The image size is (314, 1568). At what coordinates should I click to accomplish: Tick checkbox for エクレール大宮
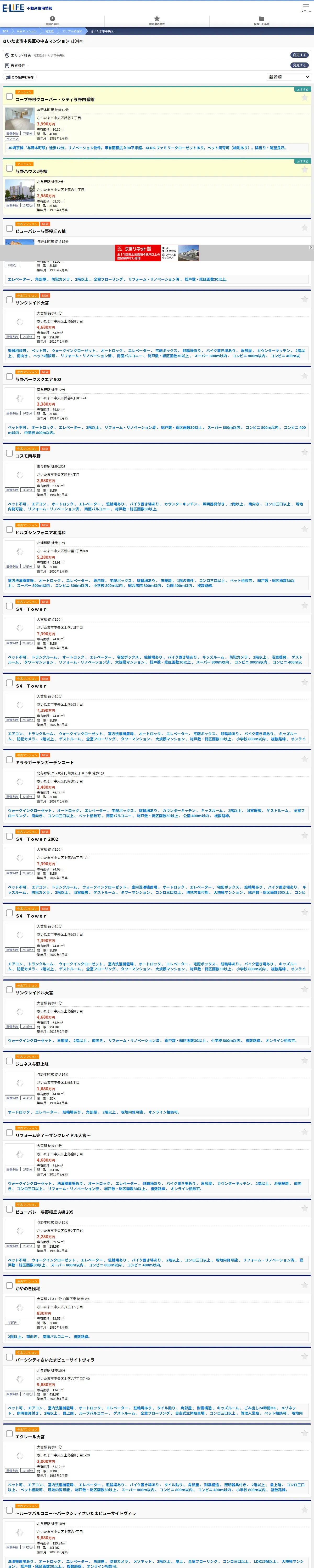point(9,1433)
